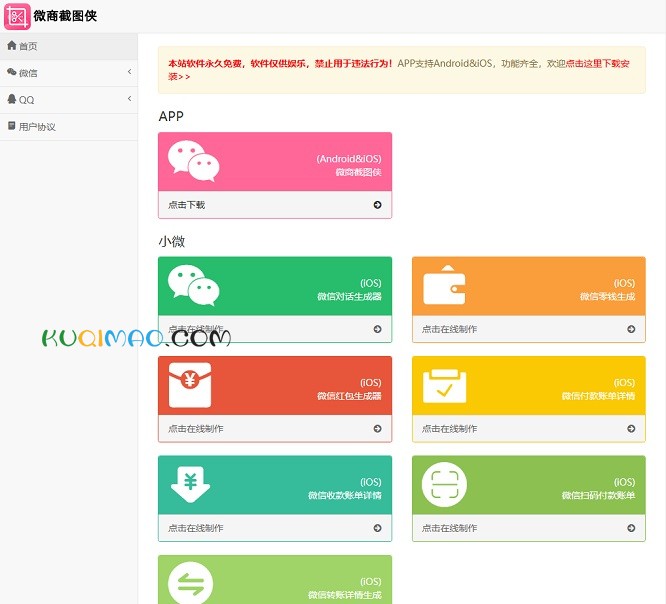666x604 pixels.
Task: Click the 微信红包生成器 card title
Action: click(x=349, y=396)
